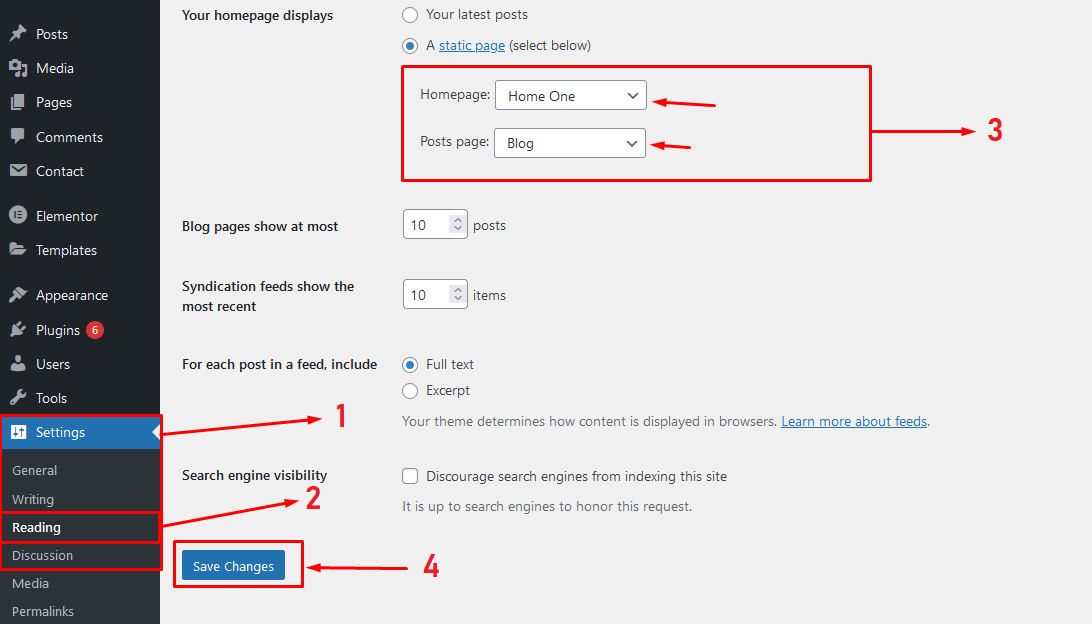Screen dimensions: 1092x624
Task: Open the Homepage dropdown
Action: pos(571,96)
